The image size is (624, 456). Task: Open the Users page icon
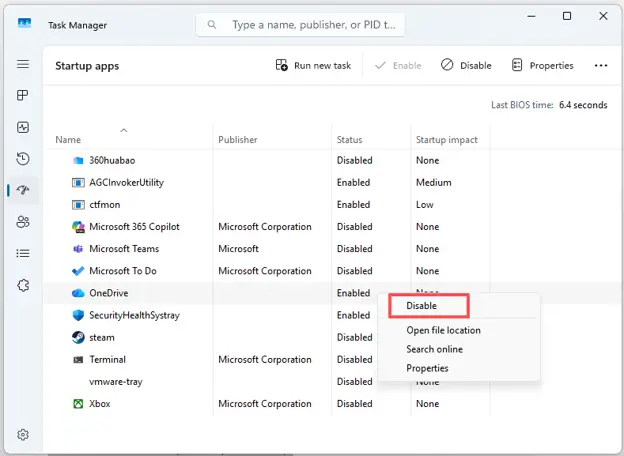point(23,222)
